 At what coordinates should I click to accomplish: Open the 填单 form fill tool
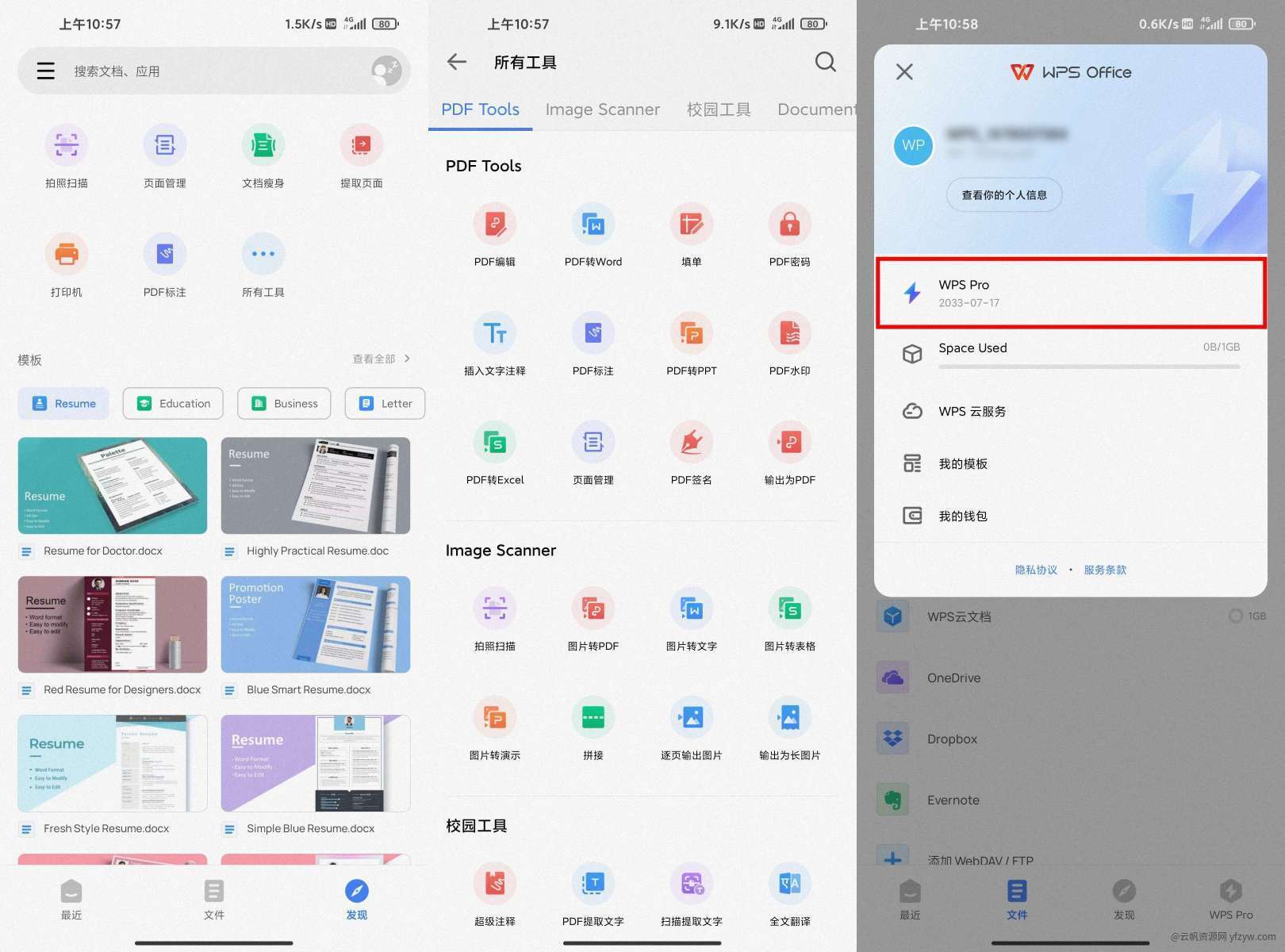(692, 235)
